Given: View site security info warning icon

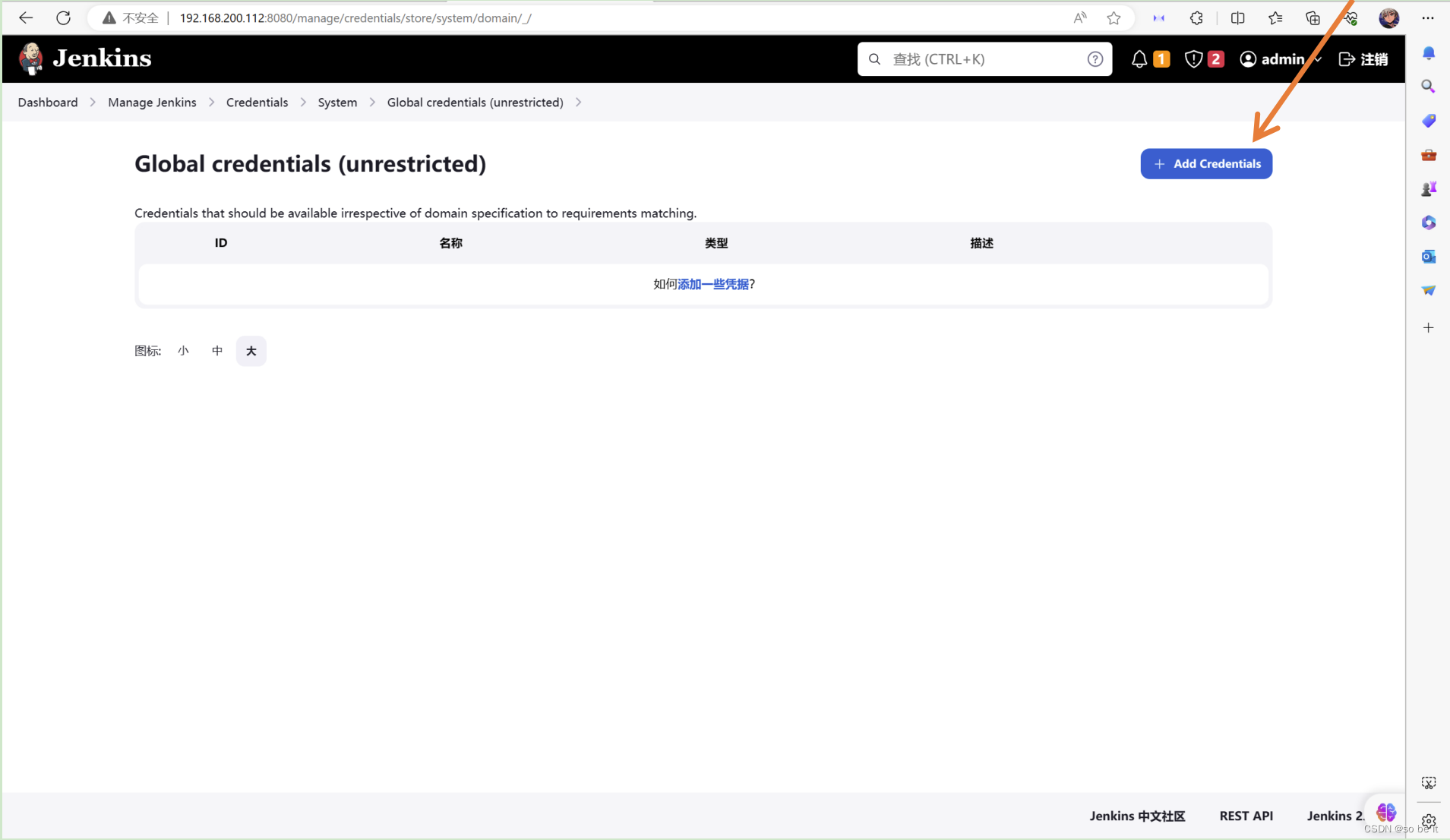Looking at the screenshot, I should pyautogui.click(x=109, y=17).
